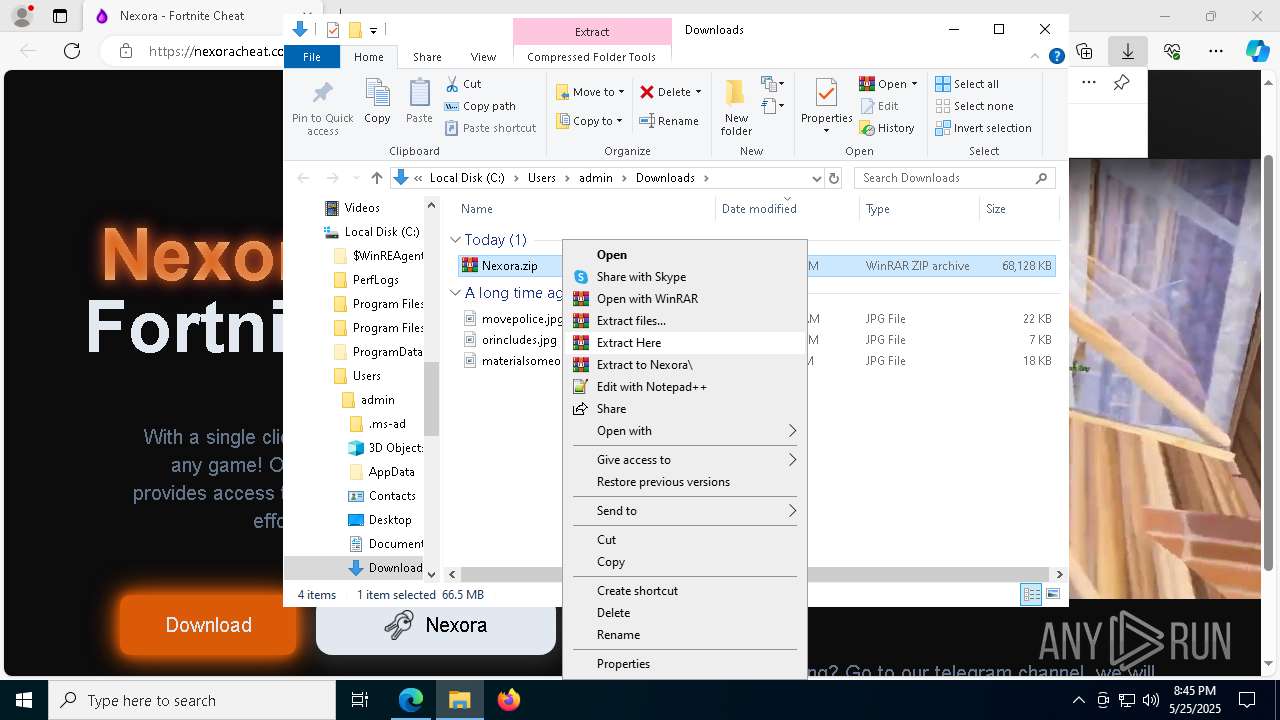Image resolution: width=1280 pixels, height=720 pixels.
Task: Open Compressed Folder Tools tab
Action: point(592,57)
